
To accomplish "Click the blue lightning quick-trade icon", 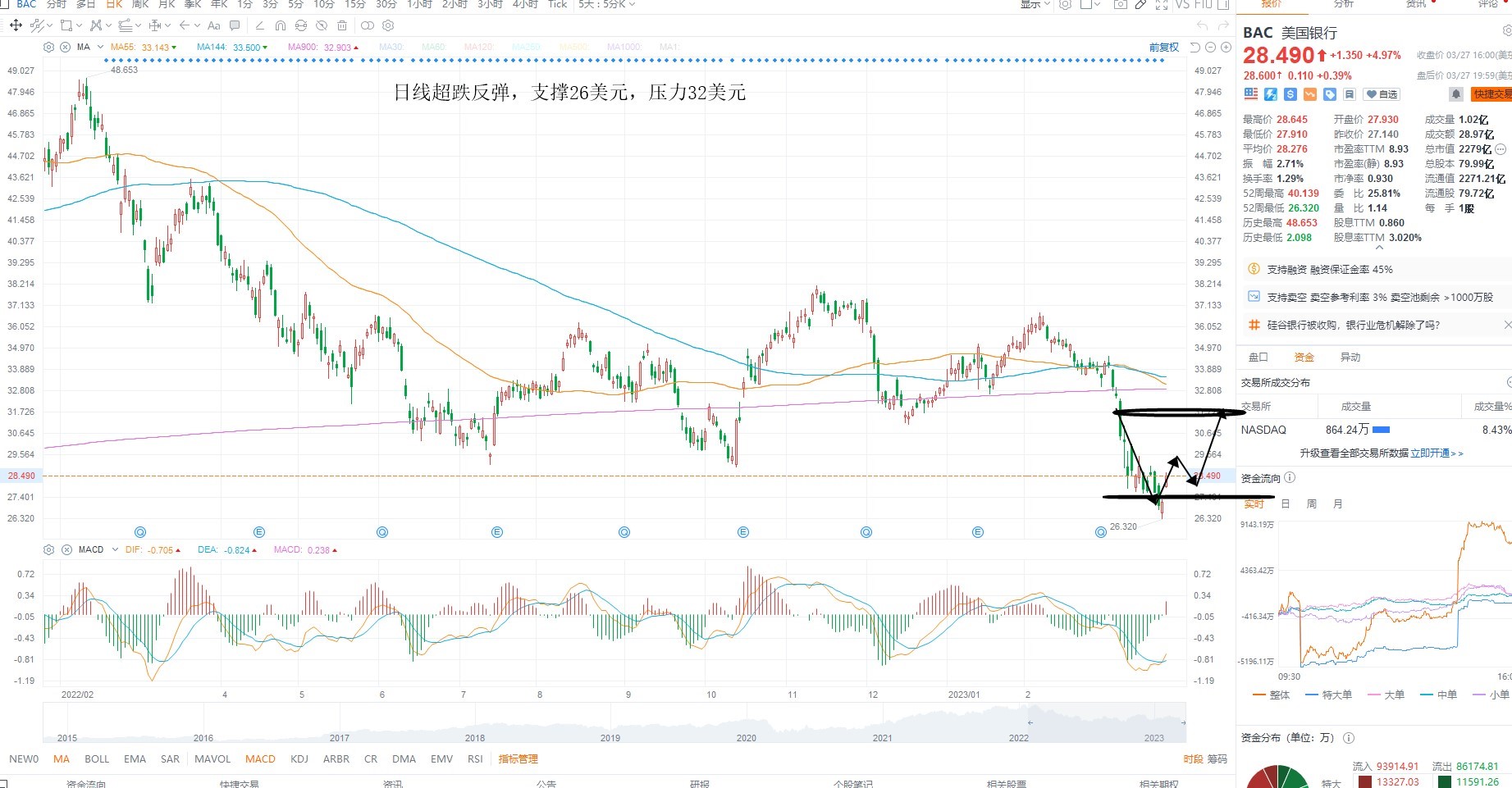I will coord(1271,94).
